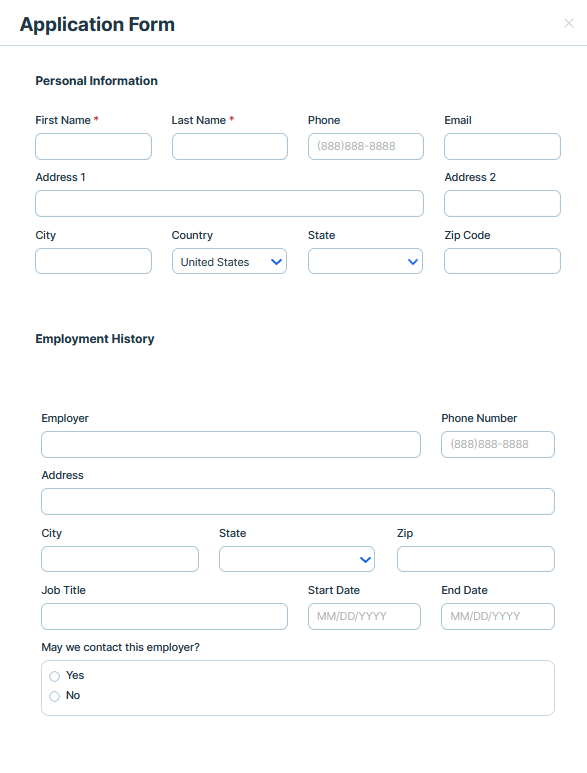Select the Email input box

point(502,146)
